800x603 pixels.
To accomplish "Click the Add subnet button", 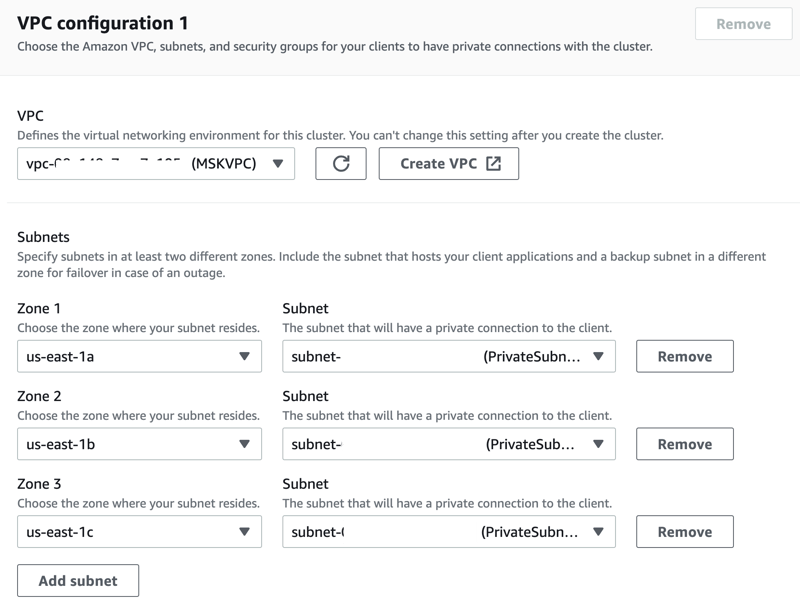I will tap(78, 581).
